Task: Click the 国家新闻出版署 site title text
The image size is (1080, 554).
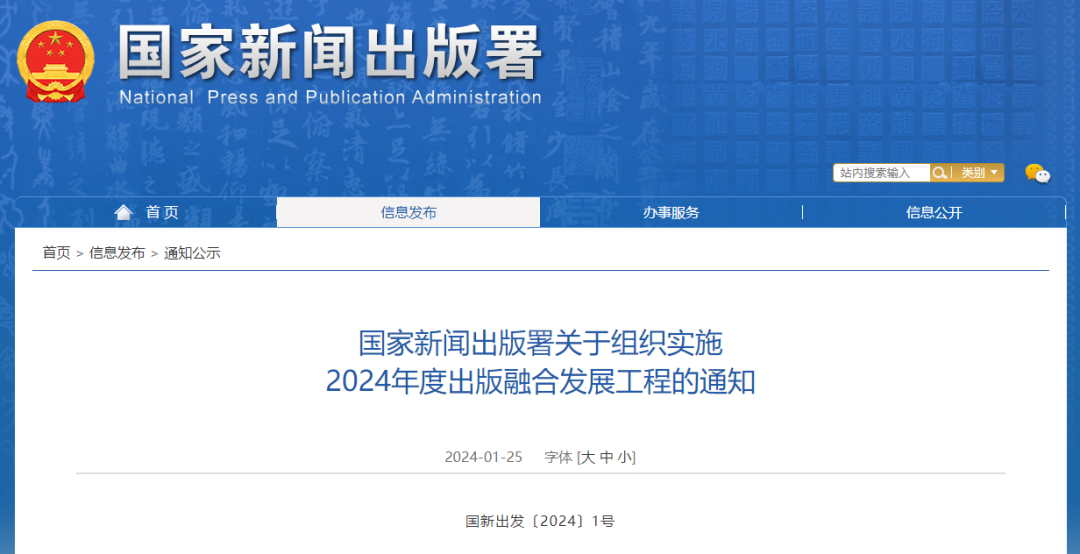Action: click(x=330, y=52)
